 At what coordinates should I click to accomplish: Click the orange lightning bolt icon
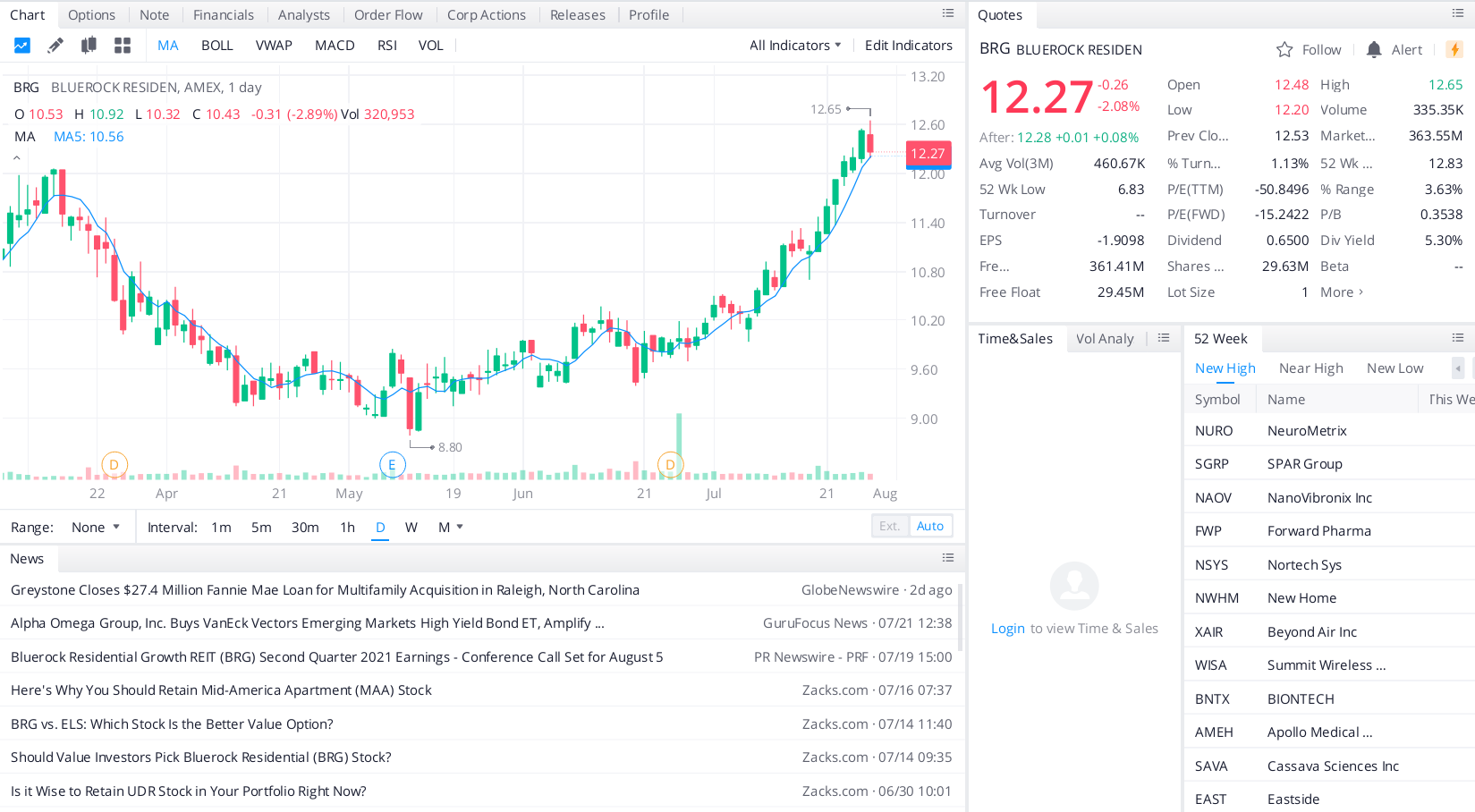click(1455, 50)
